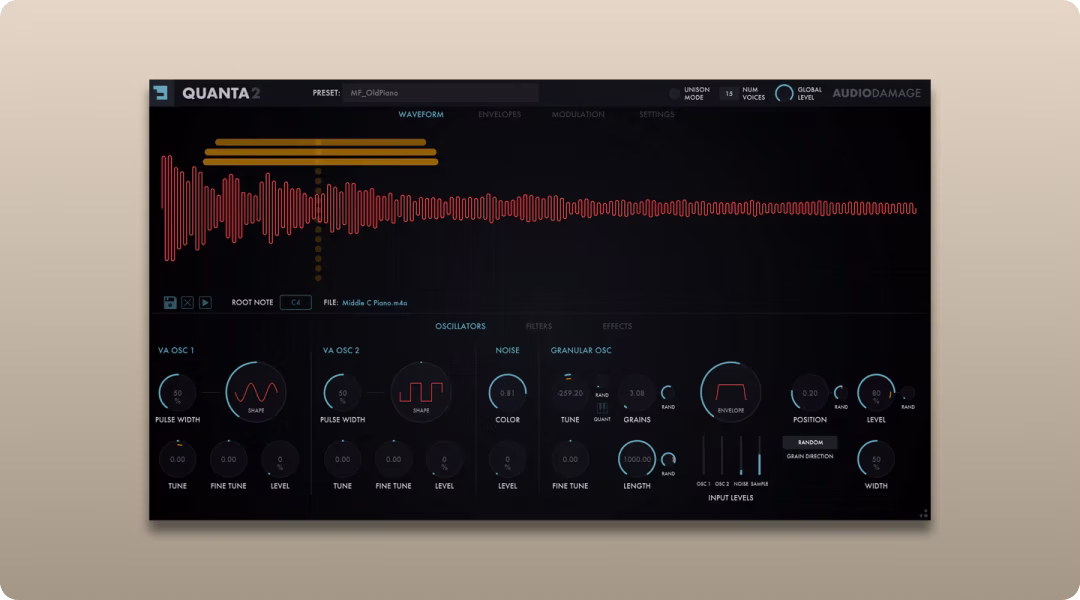Select the Effects tab
This screenshot has width=1080, height=600.
click(617, 326)
